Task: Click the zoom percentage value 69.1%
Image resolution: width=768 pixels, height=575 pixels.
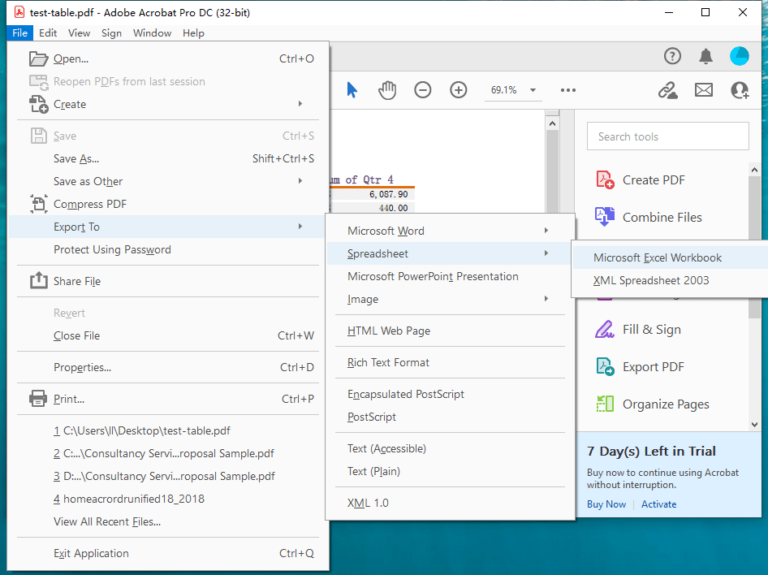Action: (x=504, y=90)
